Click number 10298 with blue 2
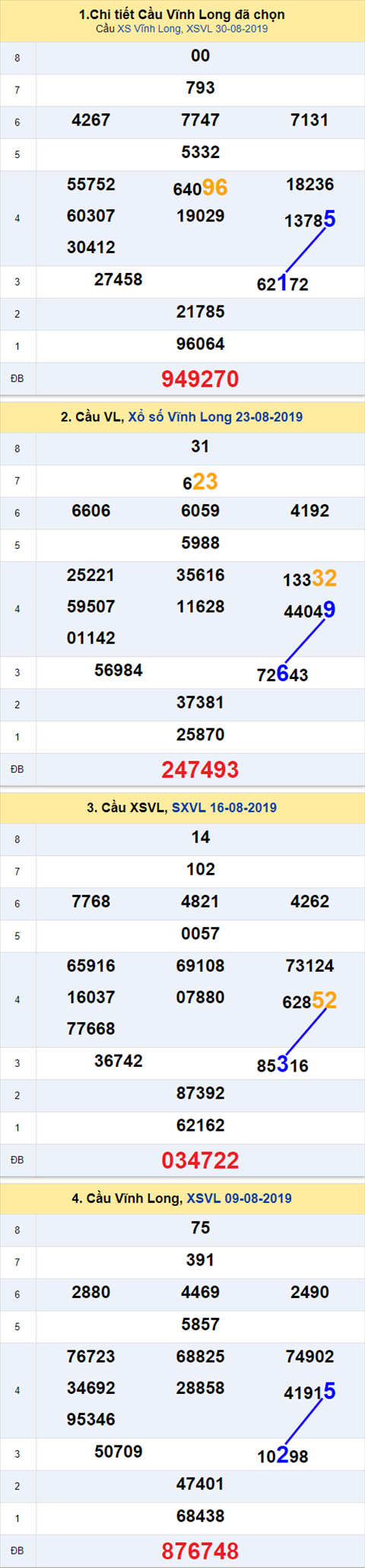365x1568 pixels. (x=283, y=1456)
